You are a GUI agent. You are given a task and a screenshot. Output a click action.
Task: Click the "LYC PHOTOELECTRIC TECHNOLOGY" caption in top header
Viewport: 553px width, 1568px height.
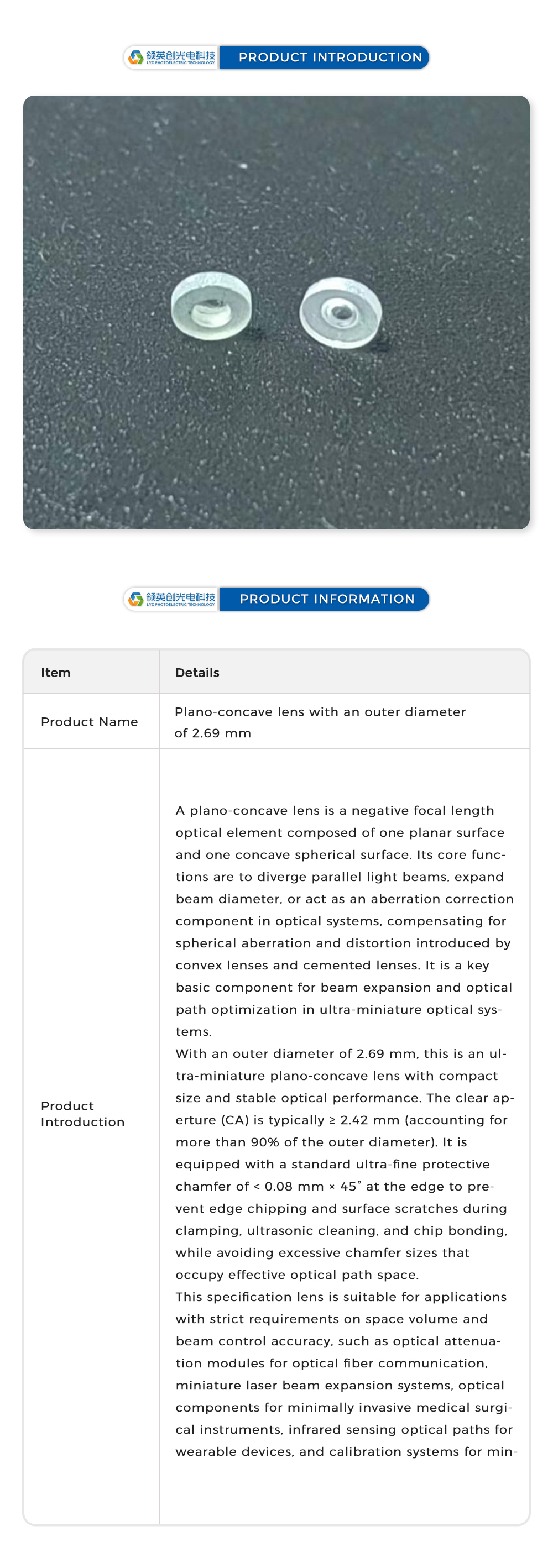click(x=180, y=62)
